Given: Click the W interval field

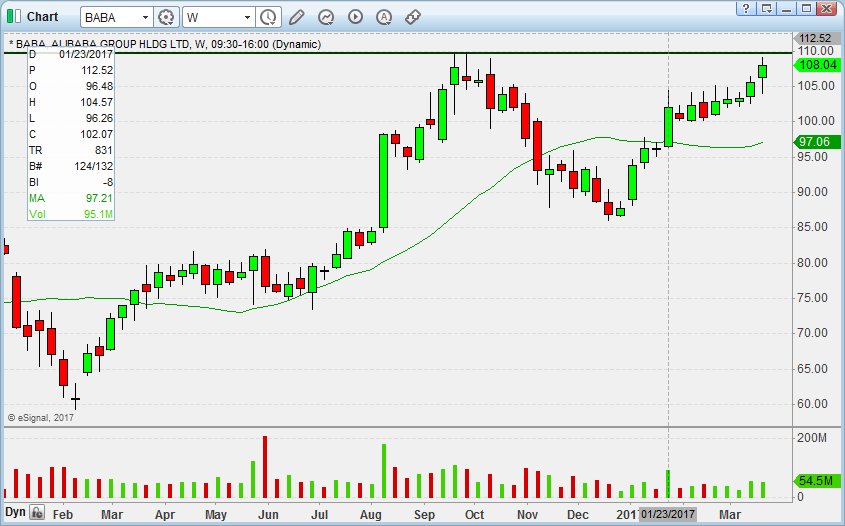Looking at the screenshot, I should (212, 17).
